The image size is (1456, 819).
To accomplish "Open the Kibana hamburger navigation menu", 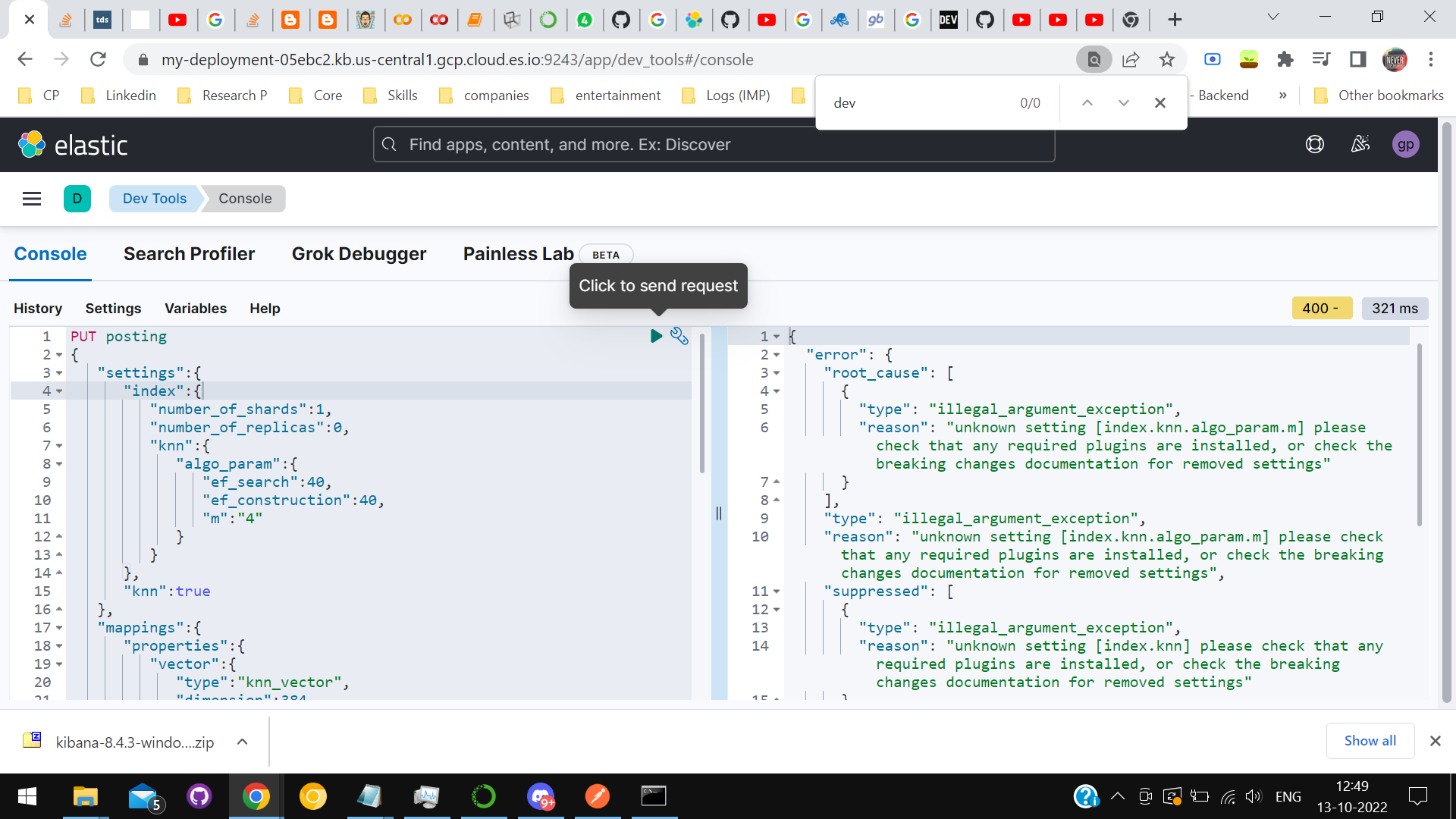I will pos(32,199).
